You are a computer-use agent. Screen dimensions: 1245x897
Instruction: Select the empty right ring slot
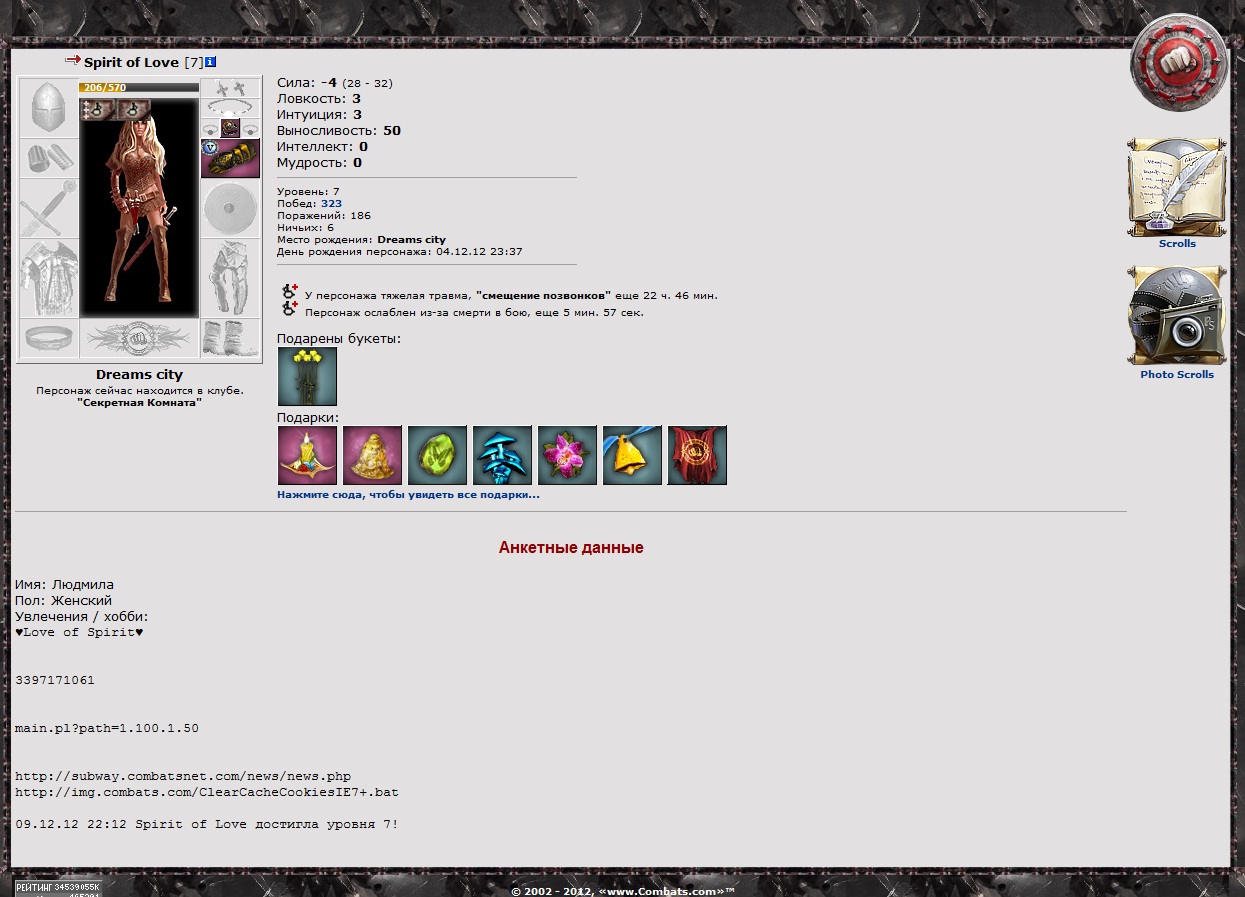click(250, 128)
